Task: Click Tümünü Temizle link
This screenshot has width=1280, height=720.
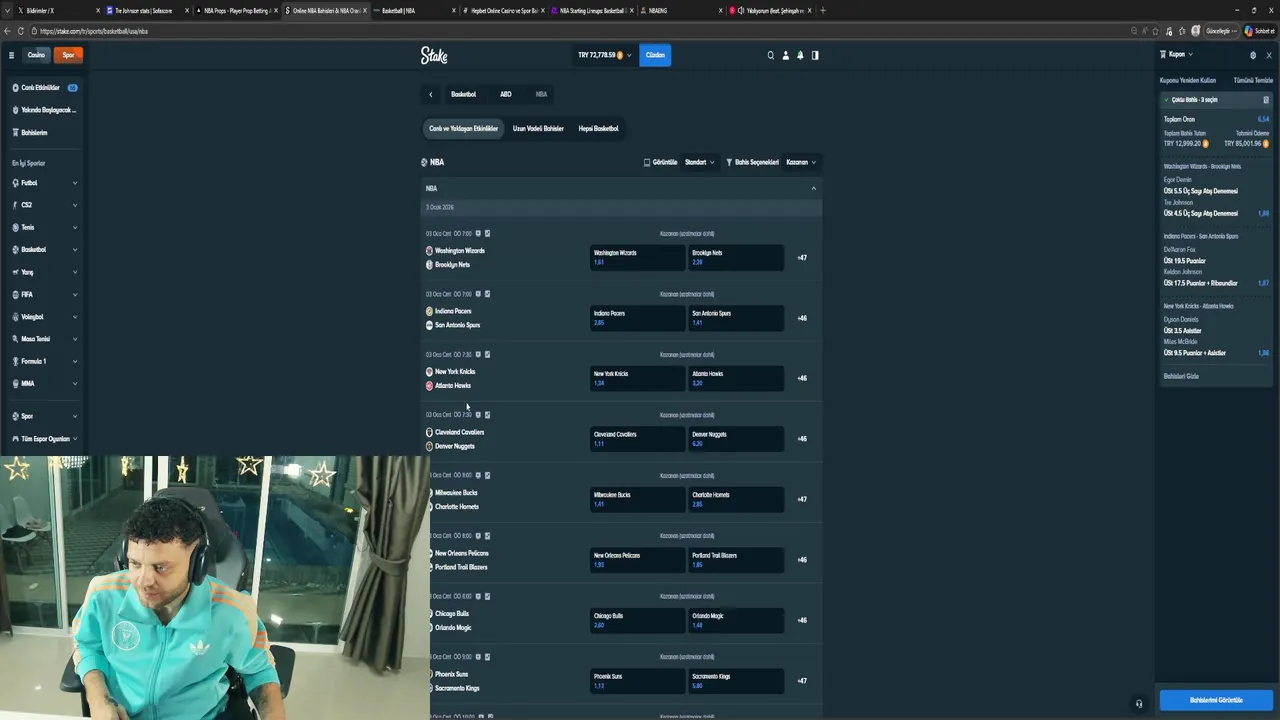Action: pos(1253,80)
